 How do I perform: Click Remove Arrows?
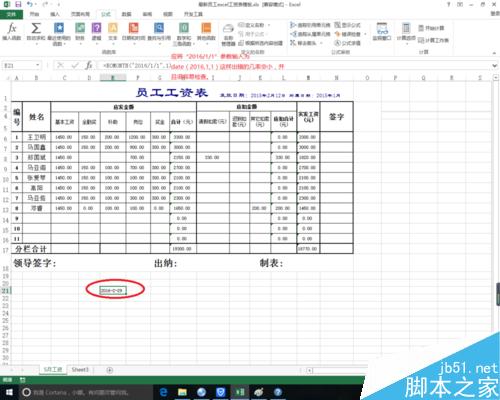(x=306, y=43)
